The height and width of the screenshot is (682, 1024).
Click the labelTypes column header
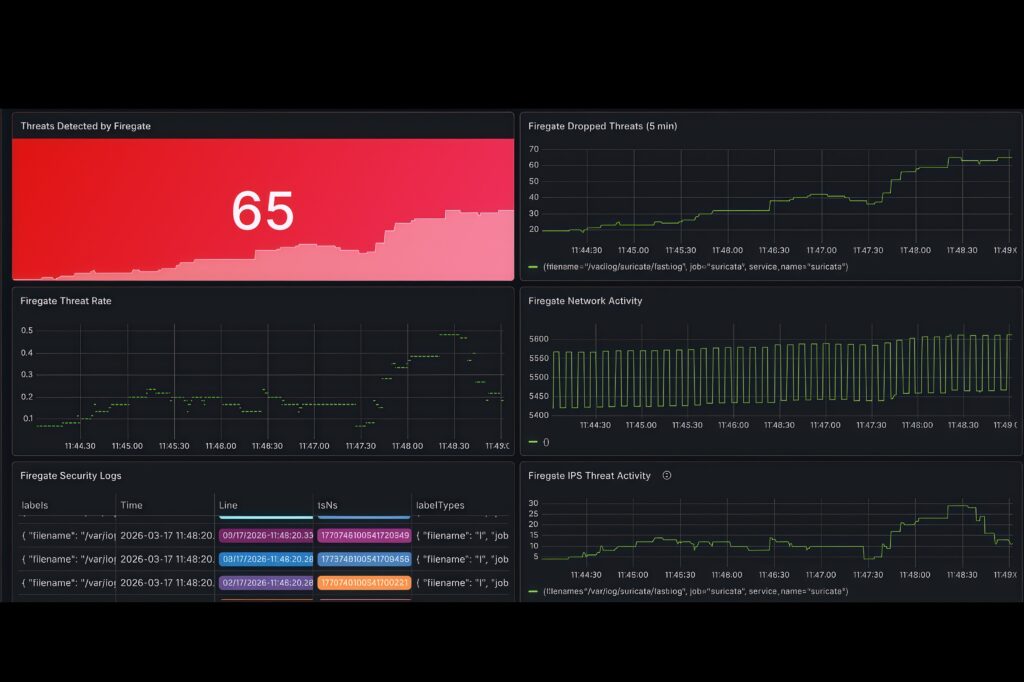440,505
